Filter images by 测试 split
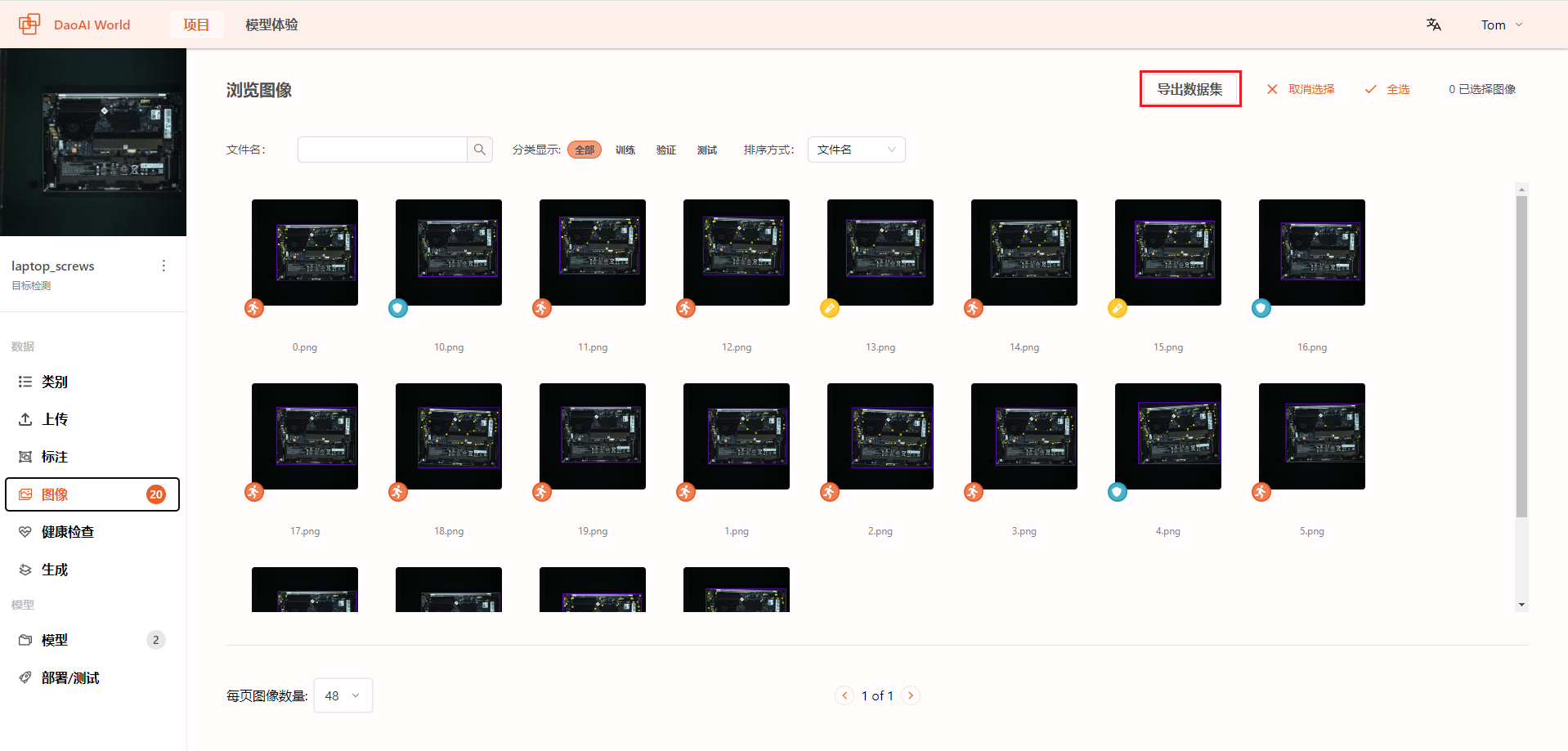 (707, 150)
